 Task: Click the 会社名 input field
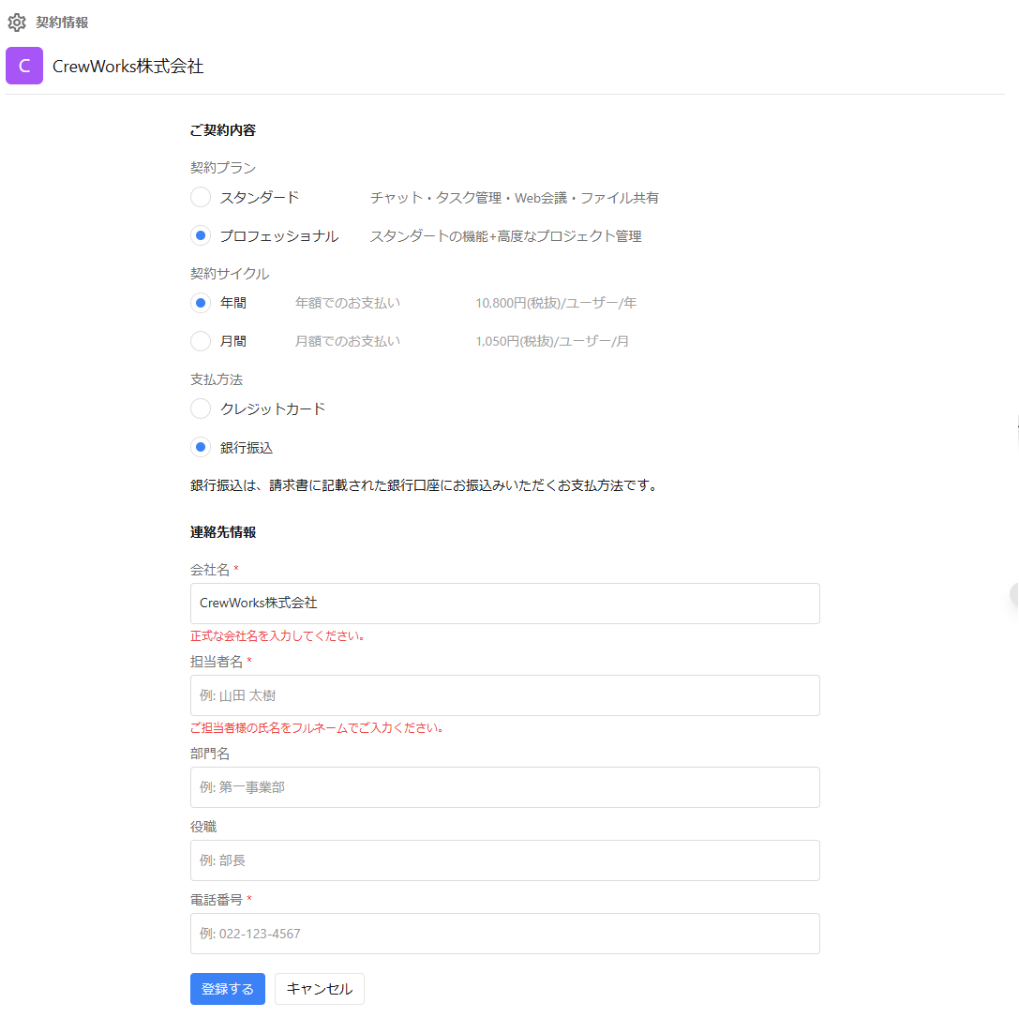[504, 603]
